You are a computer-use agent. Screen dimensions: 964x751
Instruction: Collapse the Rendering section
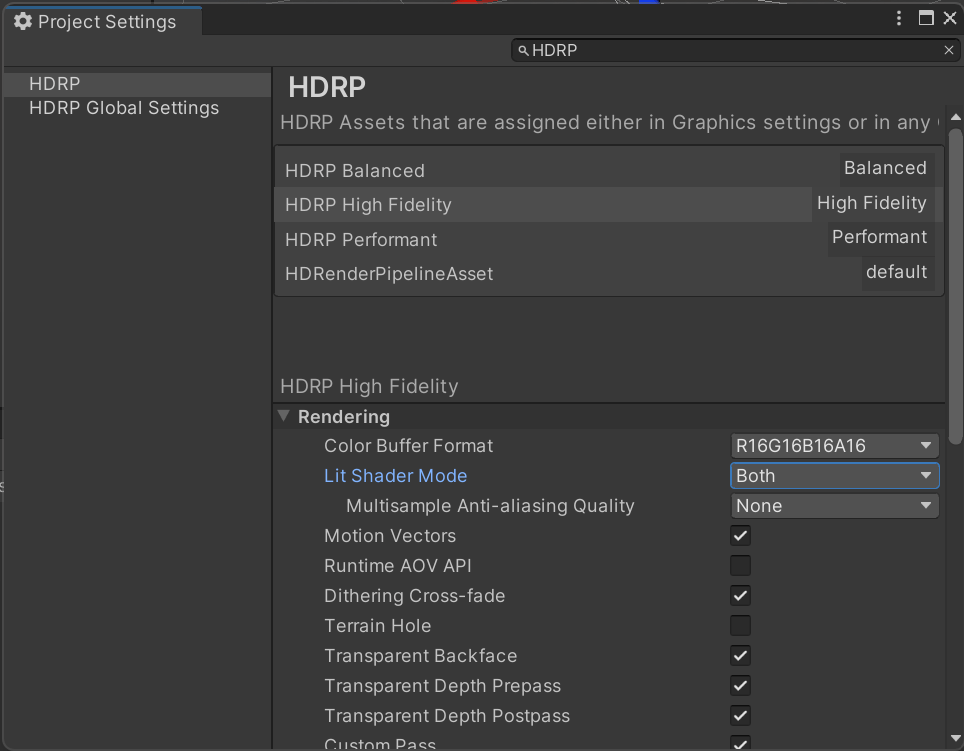(x=283, y=416)
